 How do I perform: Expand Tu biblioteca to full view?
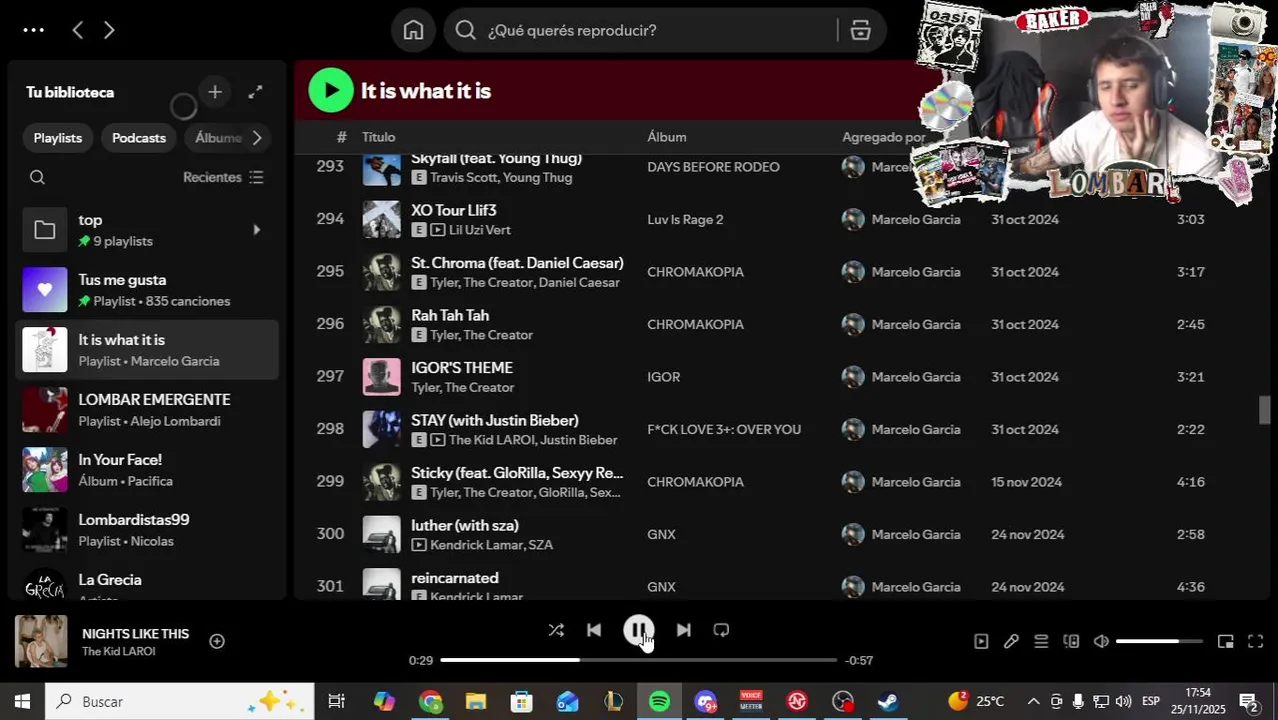point(255,92)
